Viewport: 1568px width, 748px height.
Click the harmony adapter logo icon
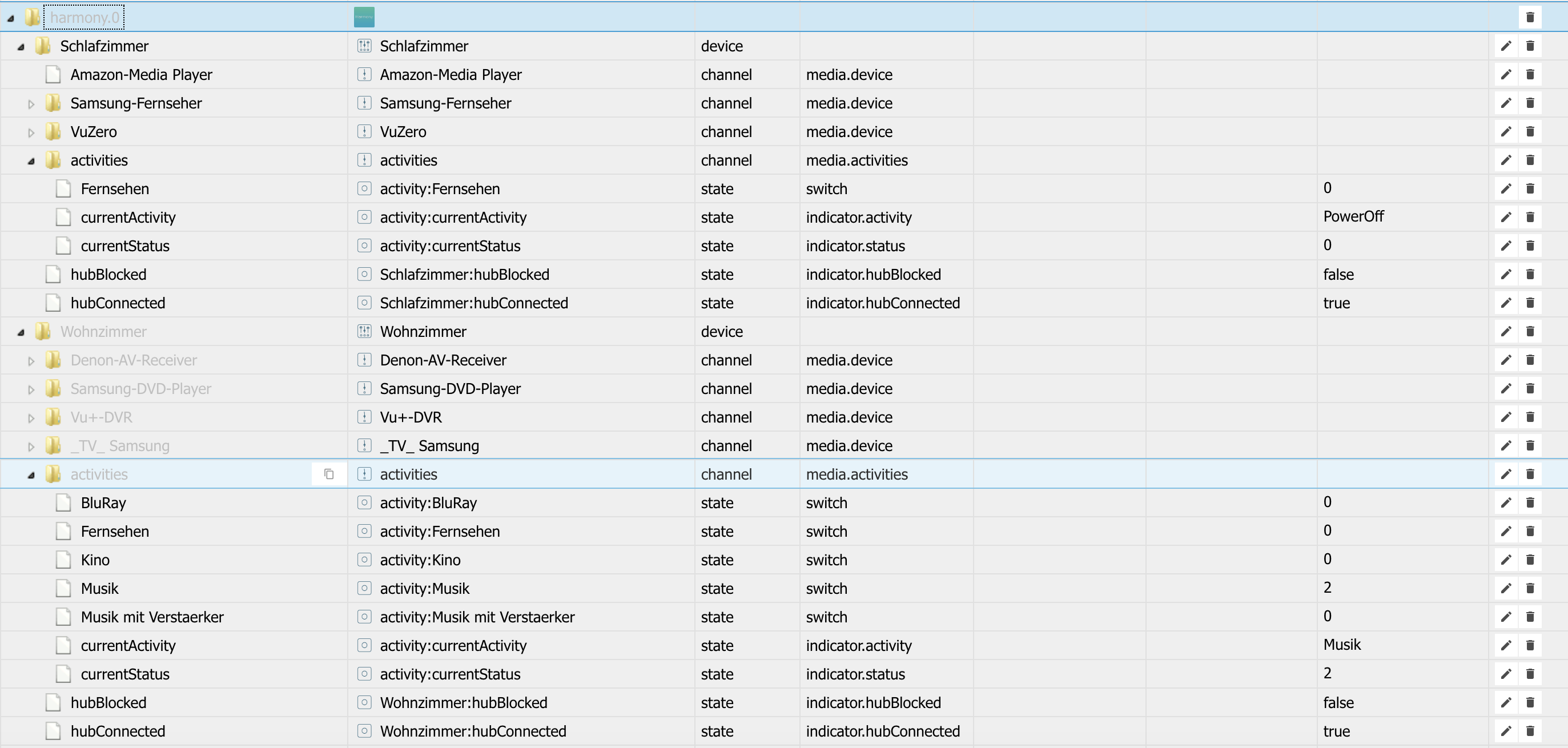coord(364,17)
